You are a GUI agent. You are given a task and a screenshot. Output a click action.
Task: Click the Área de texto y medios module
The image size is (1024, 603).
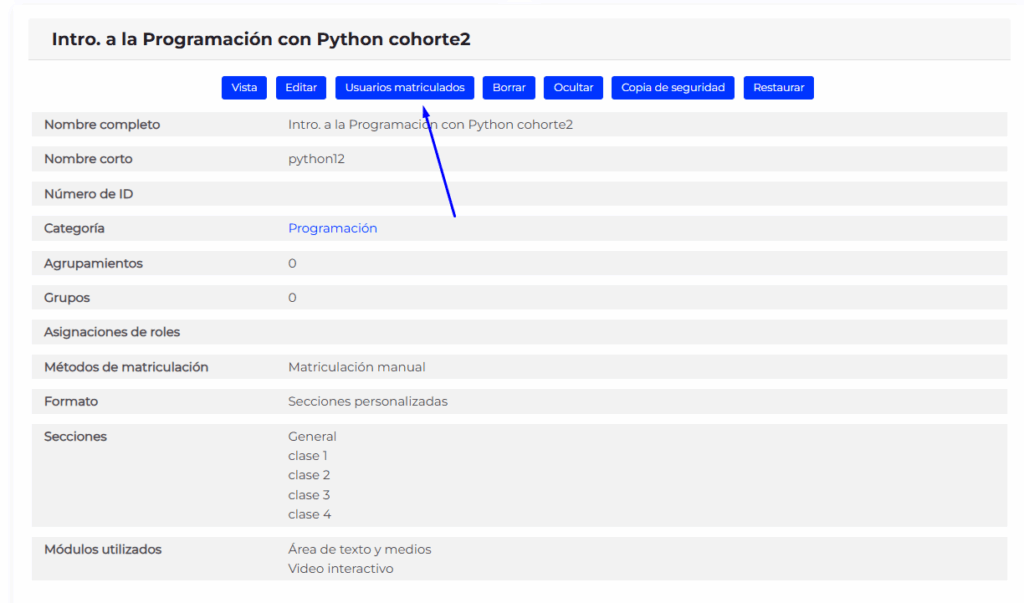click(359, 549)
